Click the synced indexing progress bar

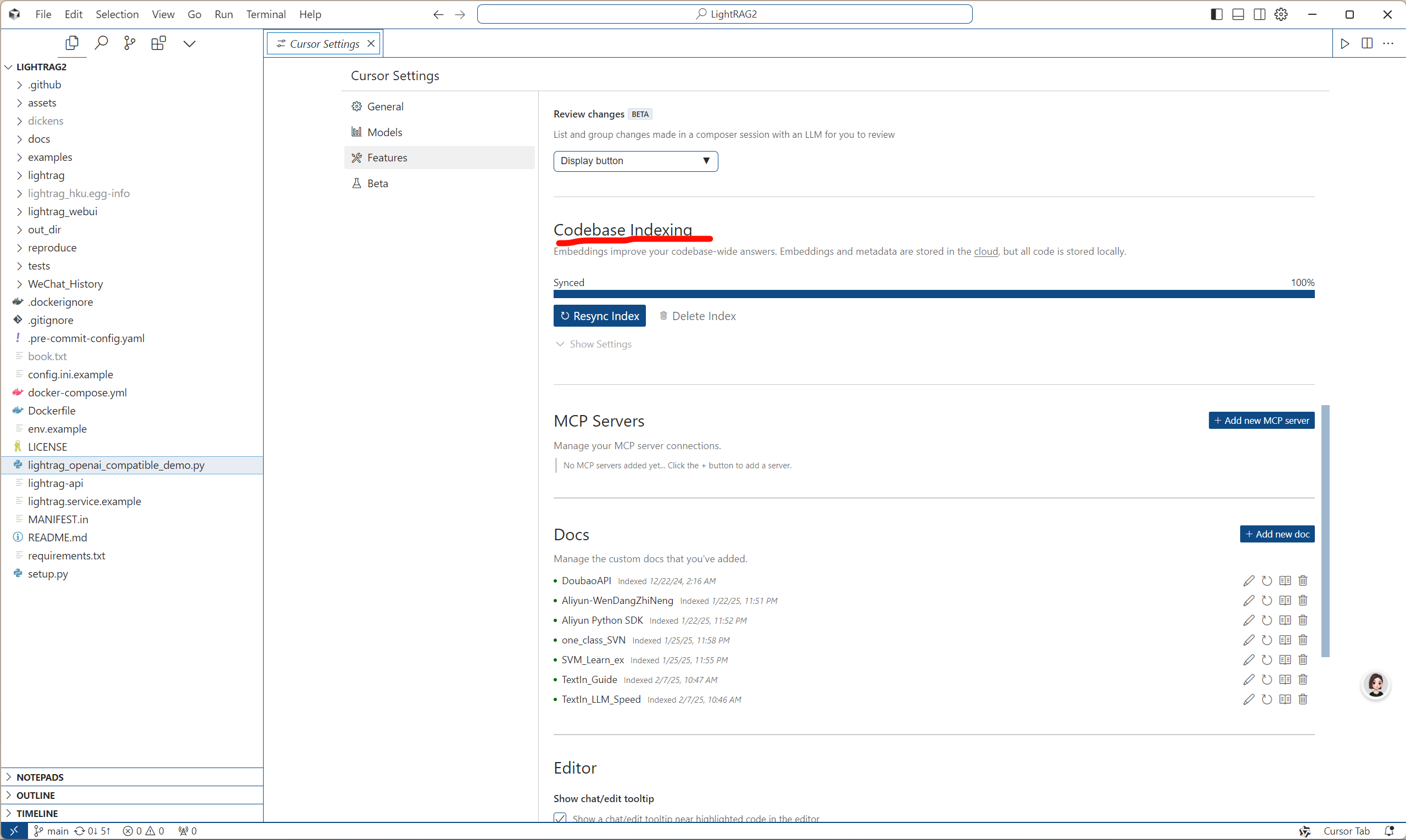tap(933, 294)
